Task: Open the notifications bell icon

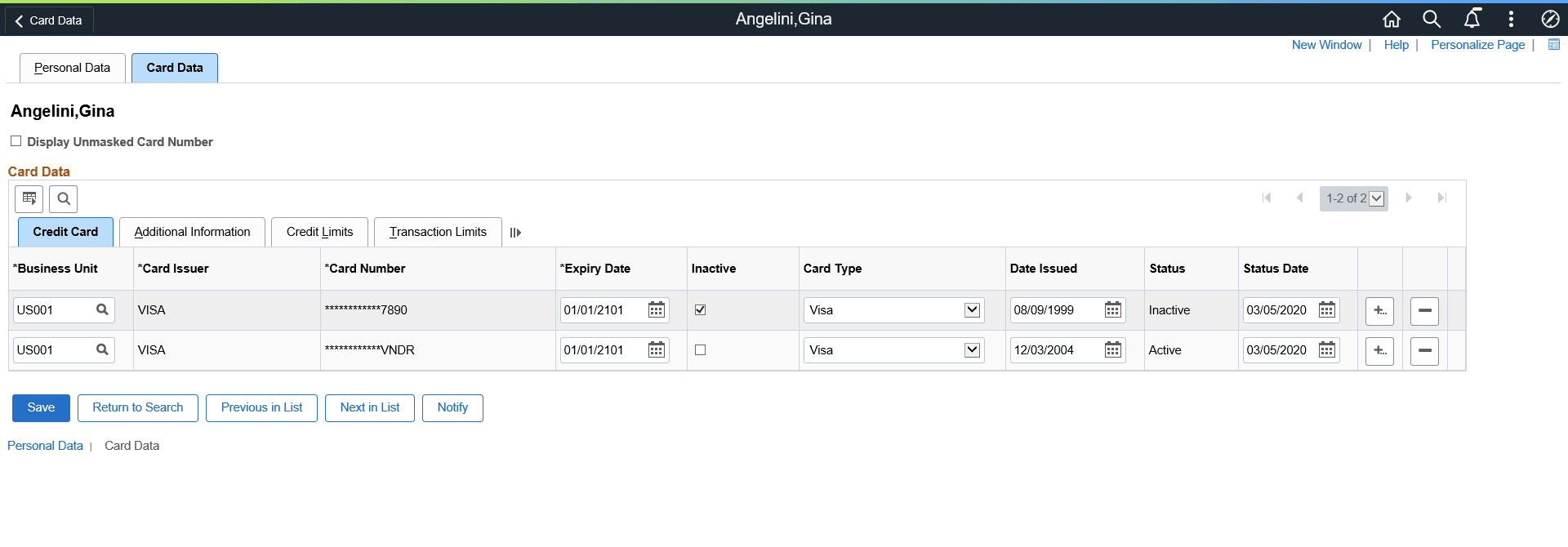Action: (1472, 19)
